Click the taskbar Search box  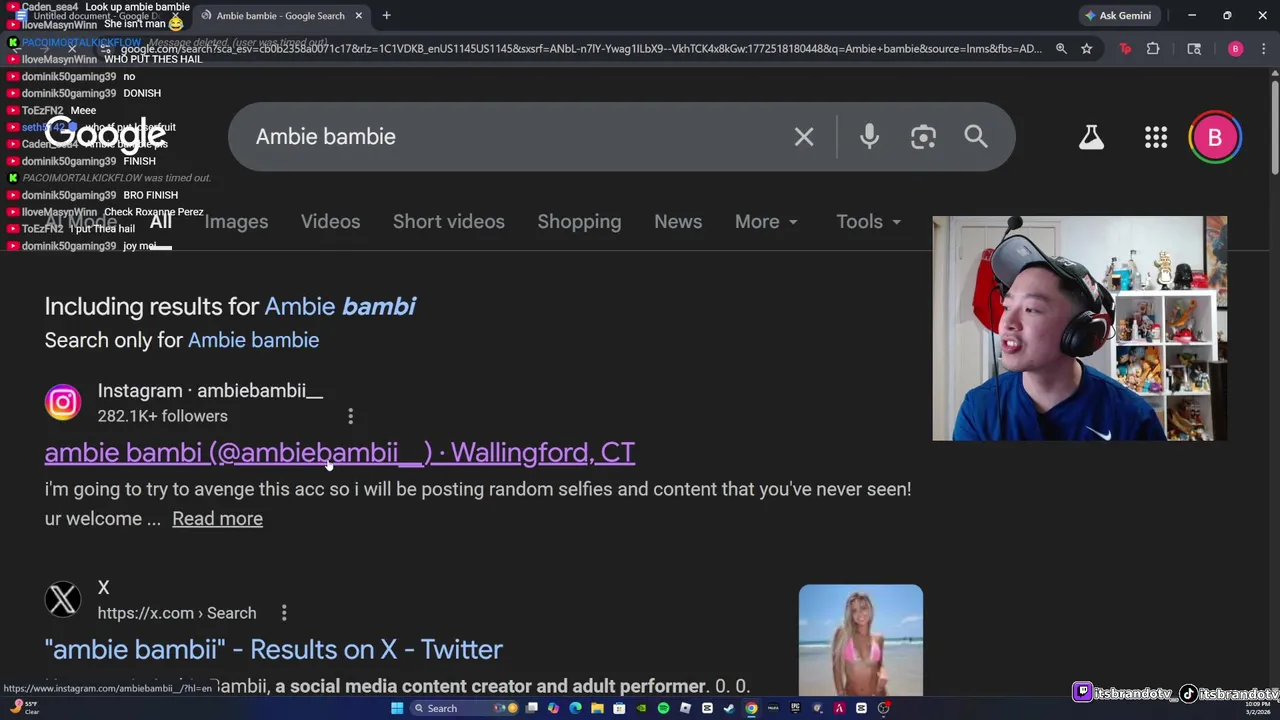(x=464, y=708)
